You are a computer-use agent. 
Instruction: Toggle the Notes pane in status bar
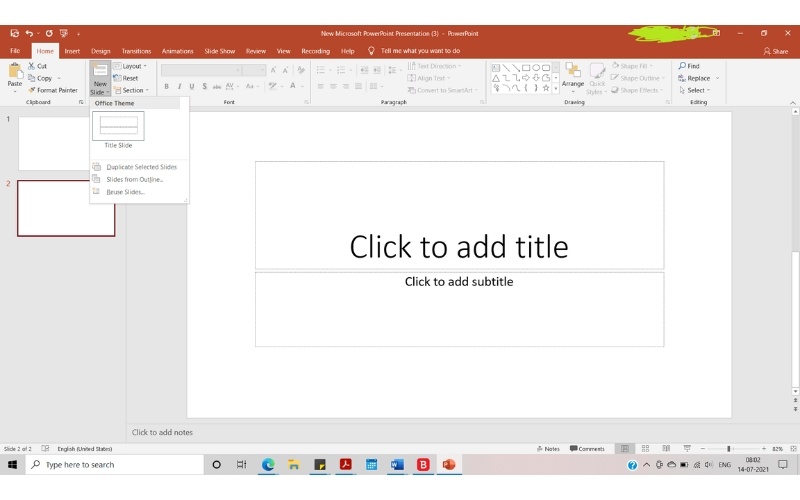pyautogui.click(x=548, y=449)
